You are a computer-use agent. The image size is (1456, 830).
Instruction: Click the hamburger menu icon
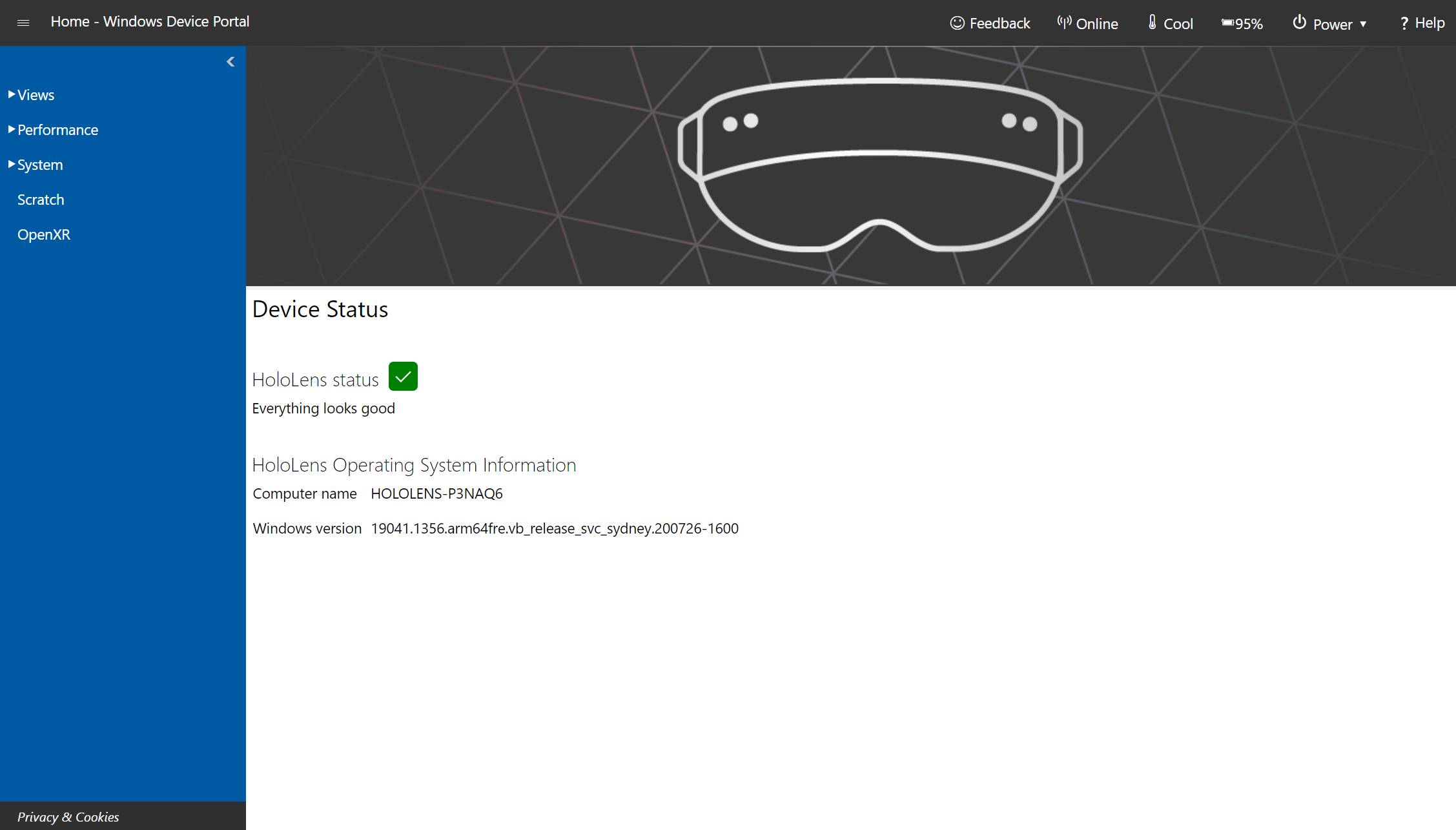pyautogui.click(x=23, y=22)
